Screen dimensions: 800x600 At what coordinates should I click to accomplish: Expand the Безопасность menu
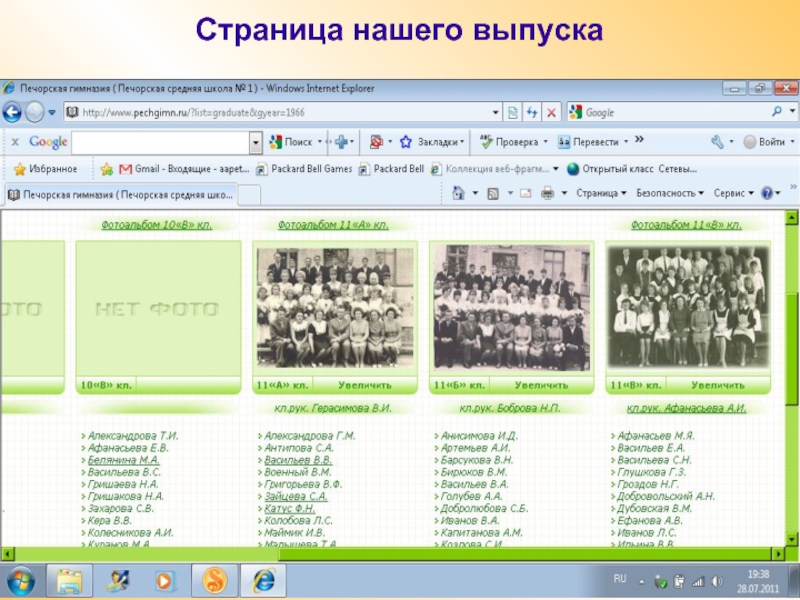[672, 193]
